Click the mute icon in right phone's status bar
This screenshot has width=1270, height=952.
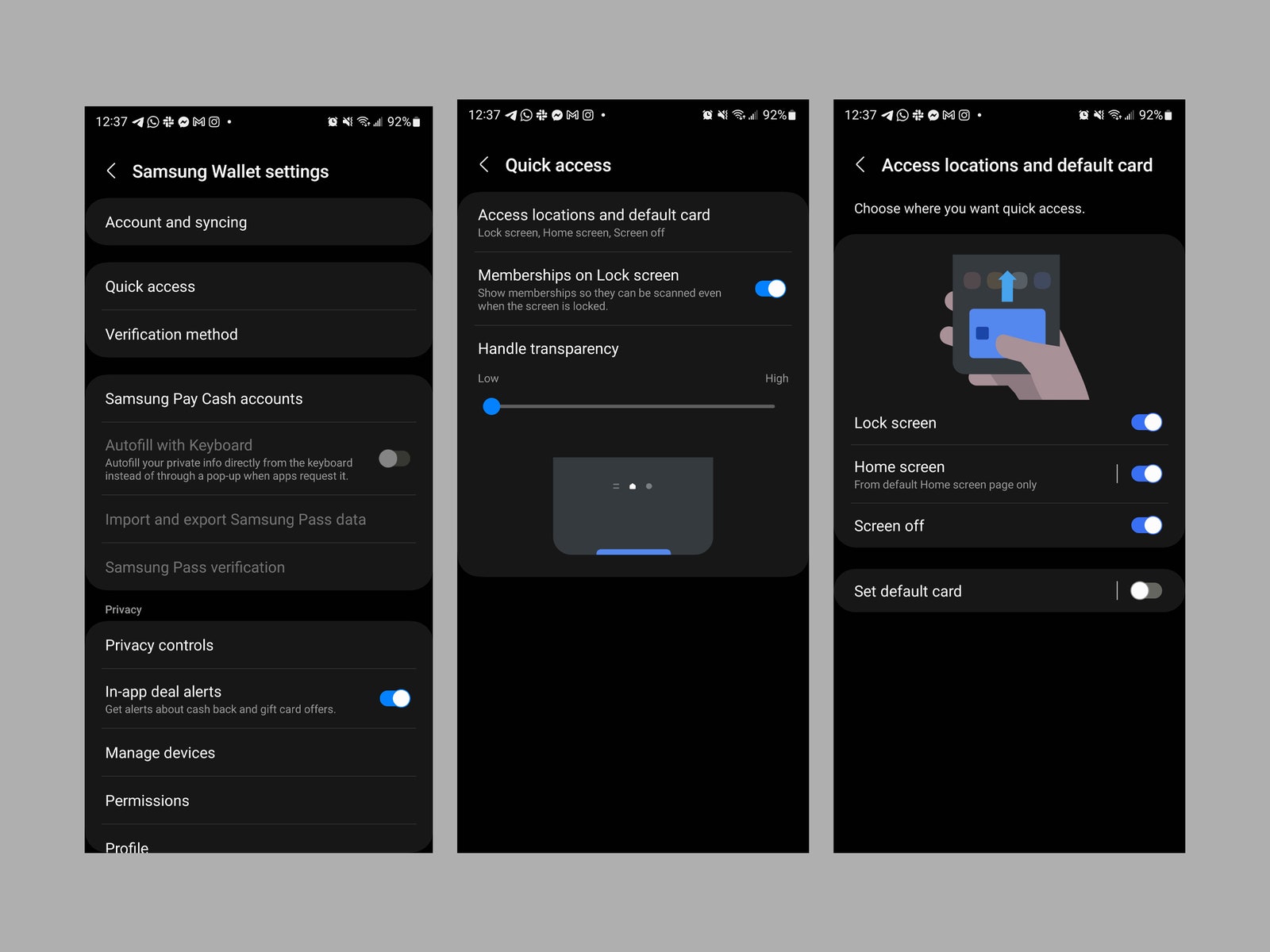coord(1099,115)
